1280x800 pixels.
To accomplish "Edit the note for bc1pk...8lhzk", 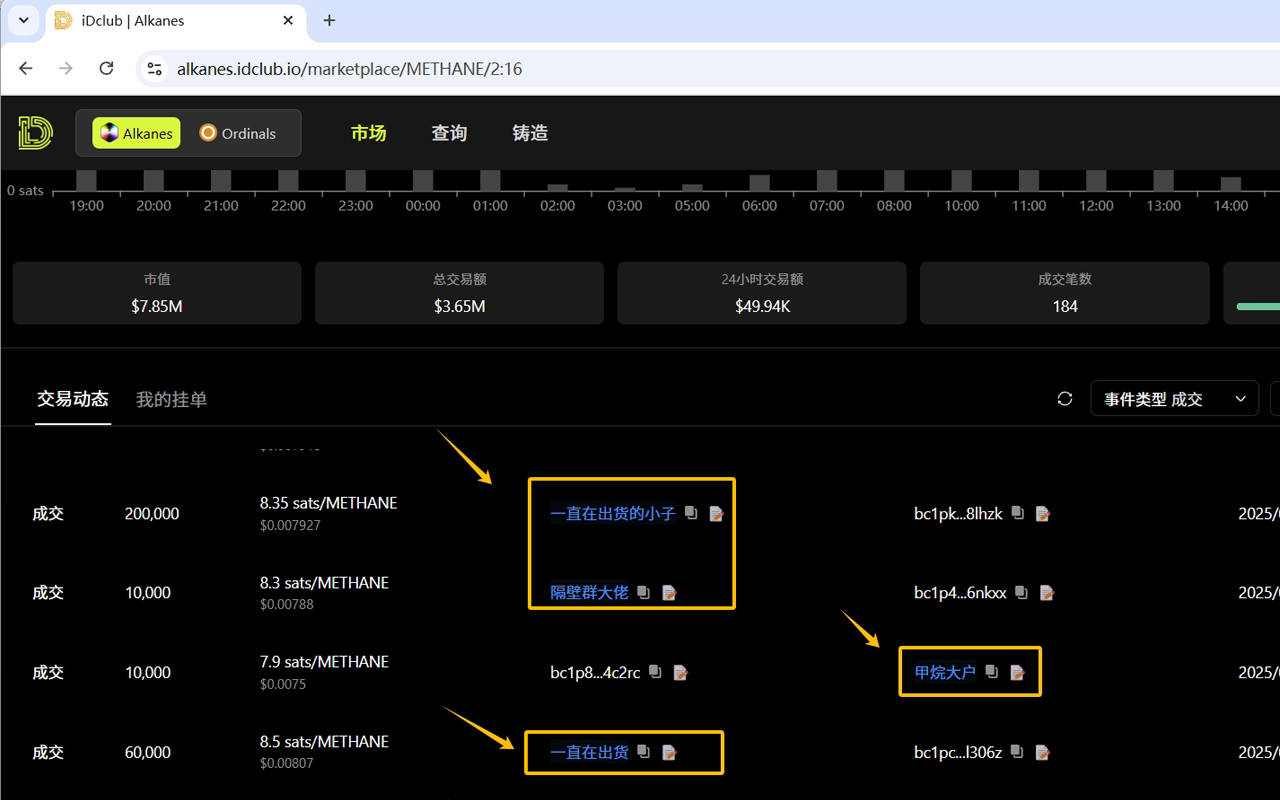I will point(1042,513).
